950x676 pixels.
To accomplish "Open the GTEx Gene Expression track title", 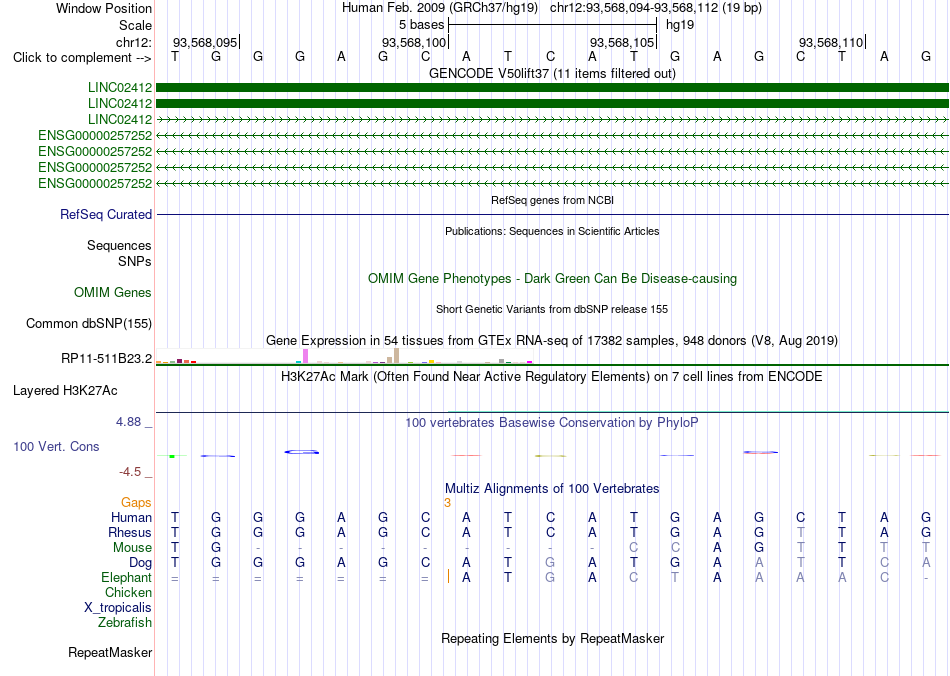I will pos(552,340).
